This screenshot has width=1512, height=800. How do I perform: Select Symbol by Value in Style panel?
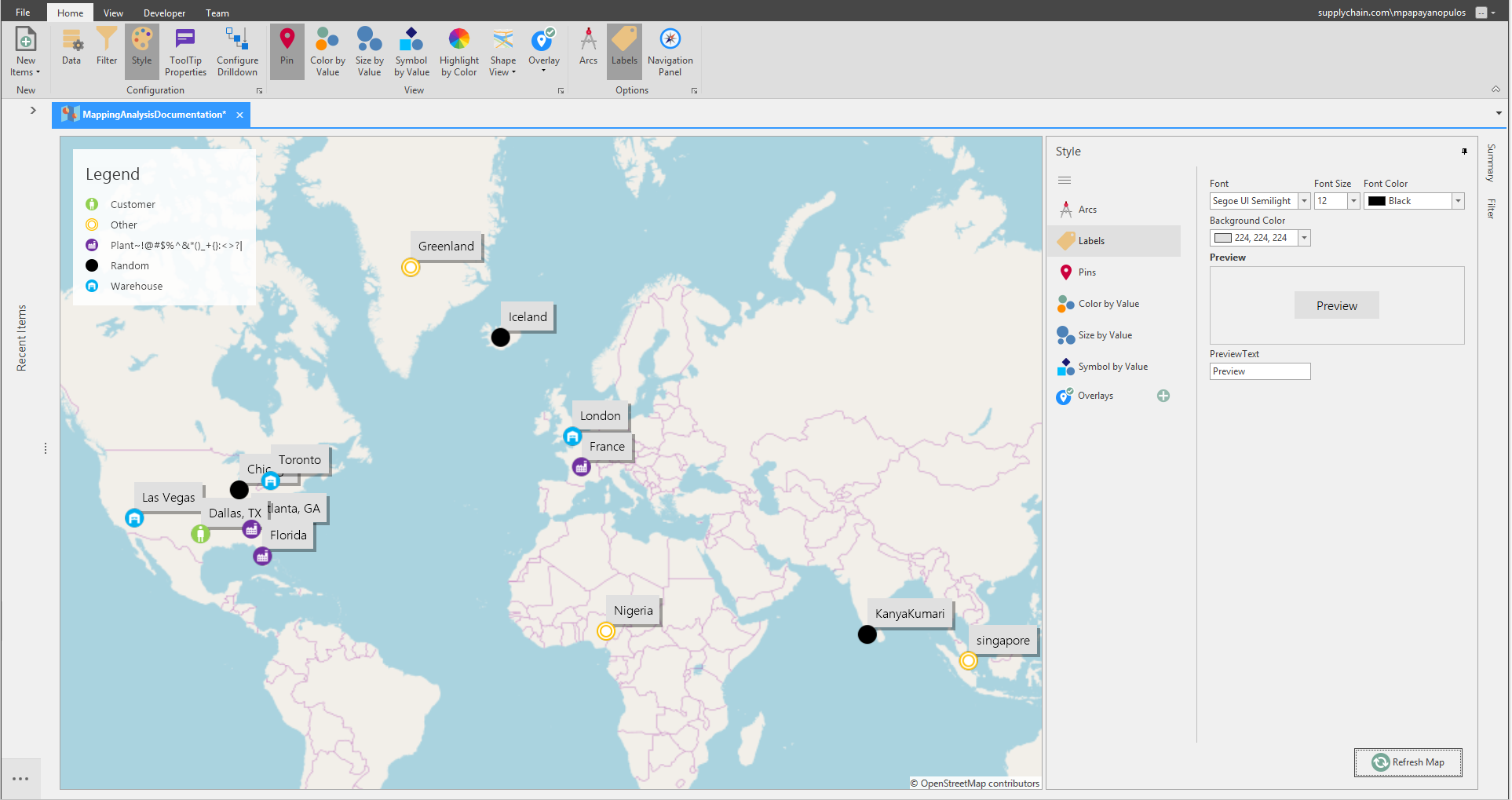[x=1114, y=367]
